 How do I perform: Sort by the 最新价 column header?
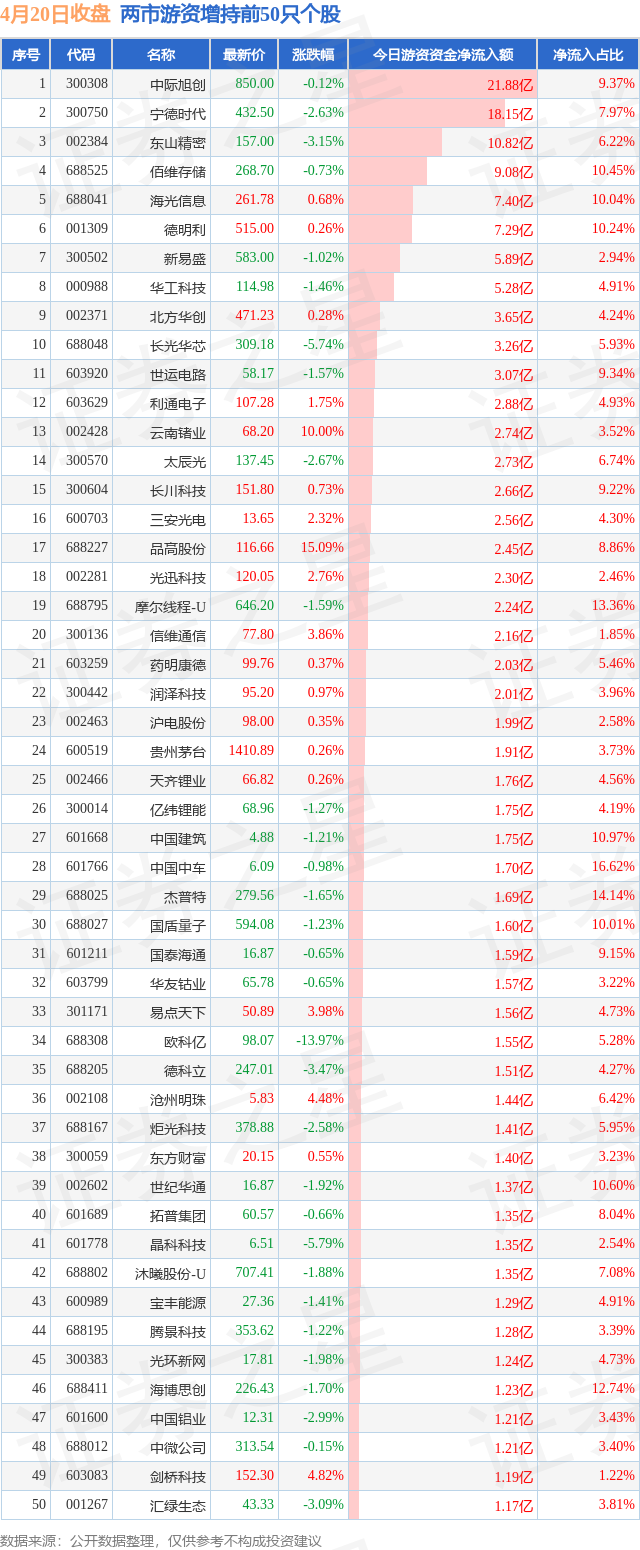244,54
